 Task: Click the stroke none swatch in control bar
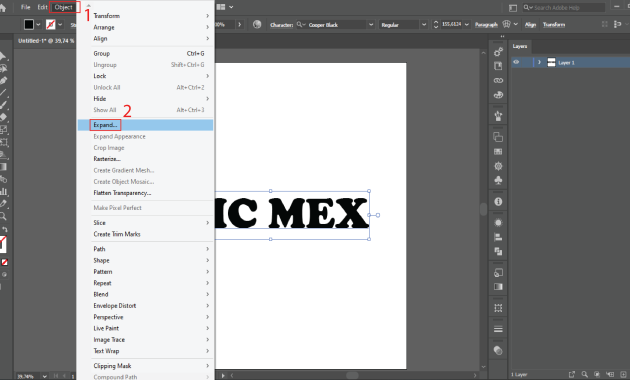click(x=51, y=25)
